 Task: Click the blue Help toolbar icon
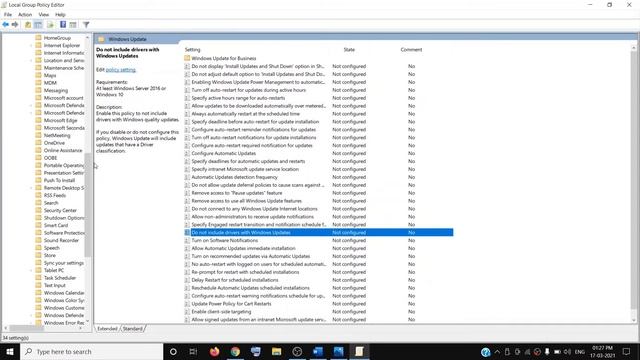pyautogui.click(x=63, y=24)
